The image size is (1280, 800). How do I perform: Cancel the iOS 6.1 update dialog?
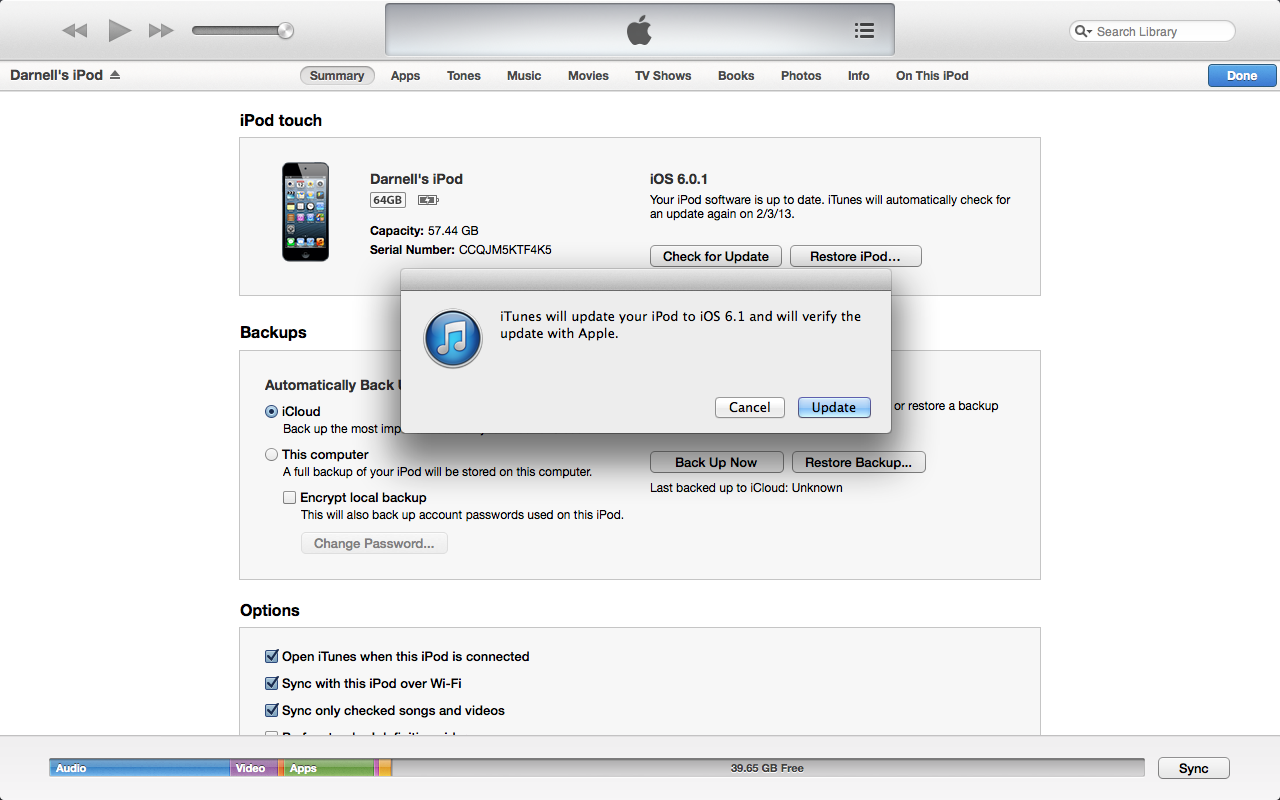[x=750, y=407]
